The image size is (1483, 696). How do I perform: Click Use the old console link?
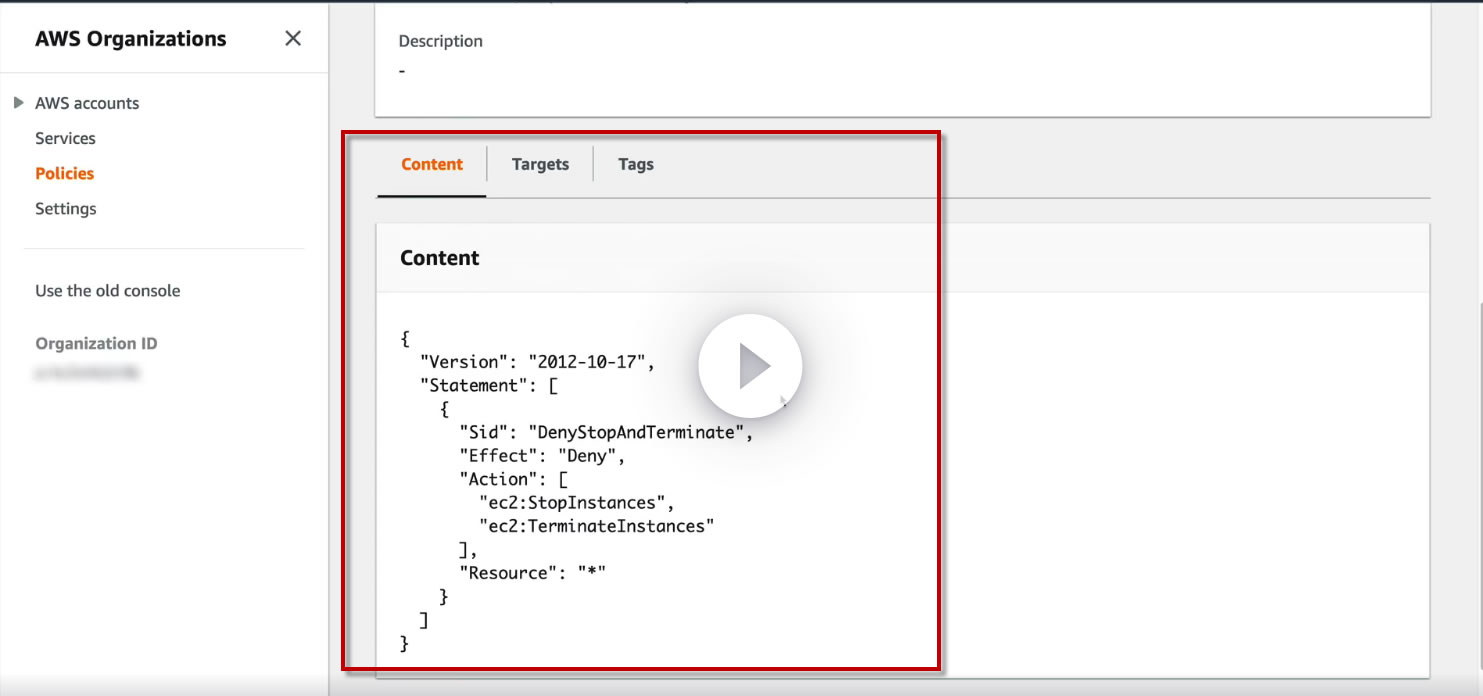click(108, 291)
